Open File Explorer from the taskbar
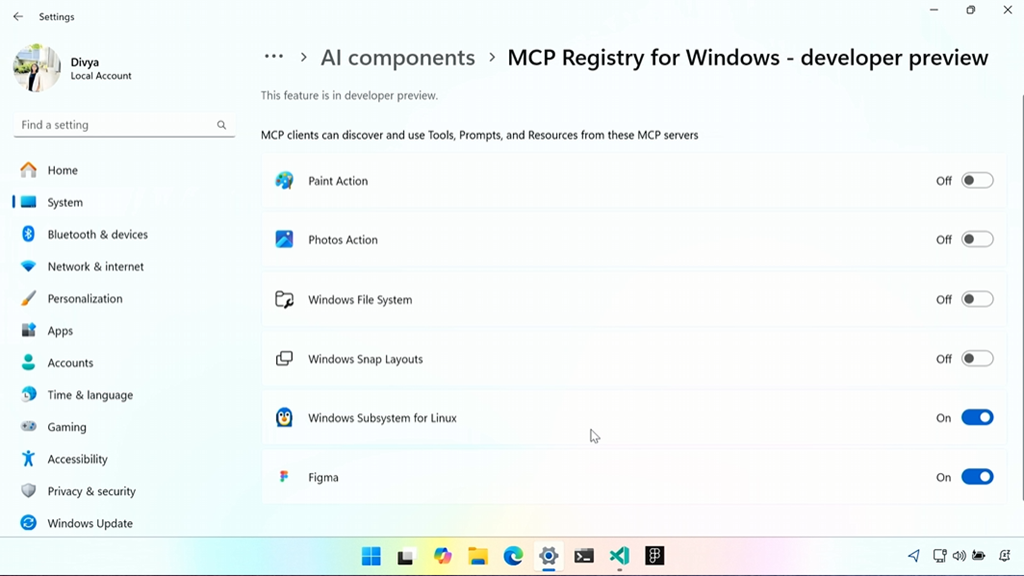The width and height of the screenshot is (1024, 576). point(477,556)
